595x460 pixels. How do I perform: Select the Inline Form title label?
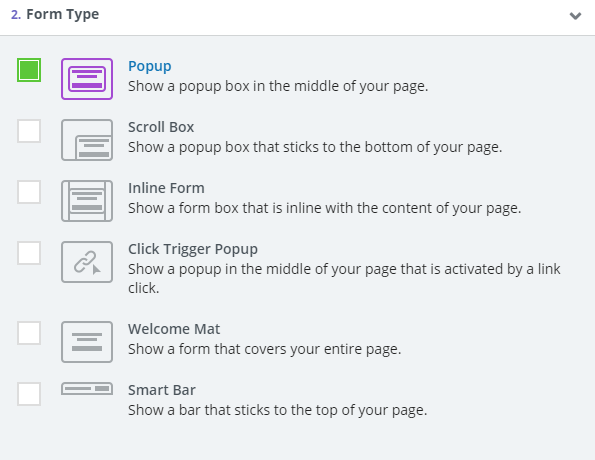[166, 188]
